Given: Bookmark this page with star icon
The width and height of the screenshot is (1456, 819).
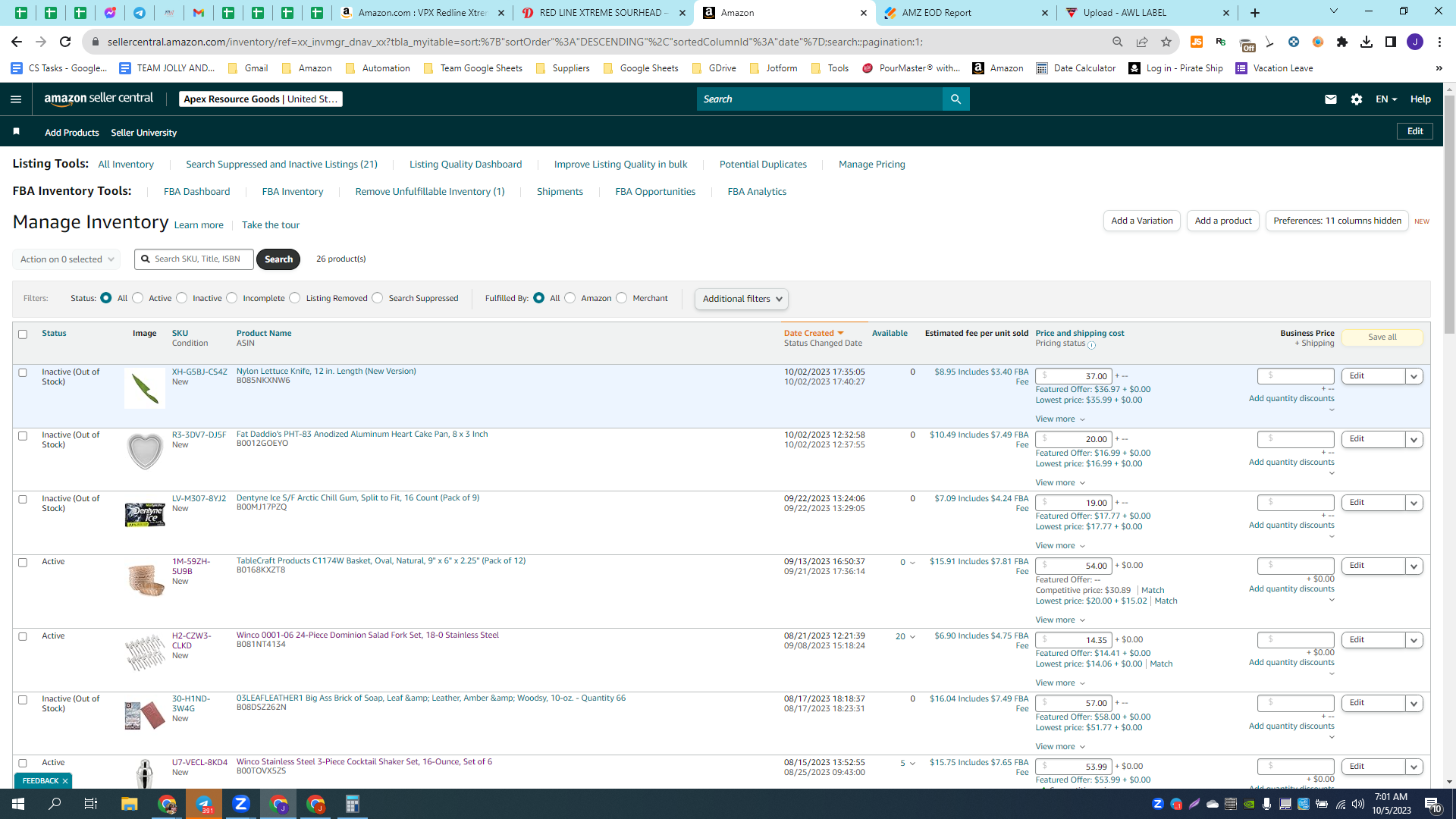Looking at the screenshot, I should [x=1166, y=42].
